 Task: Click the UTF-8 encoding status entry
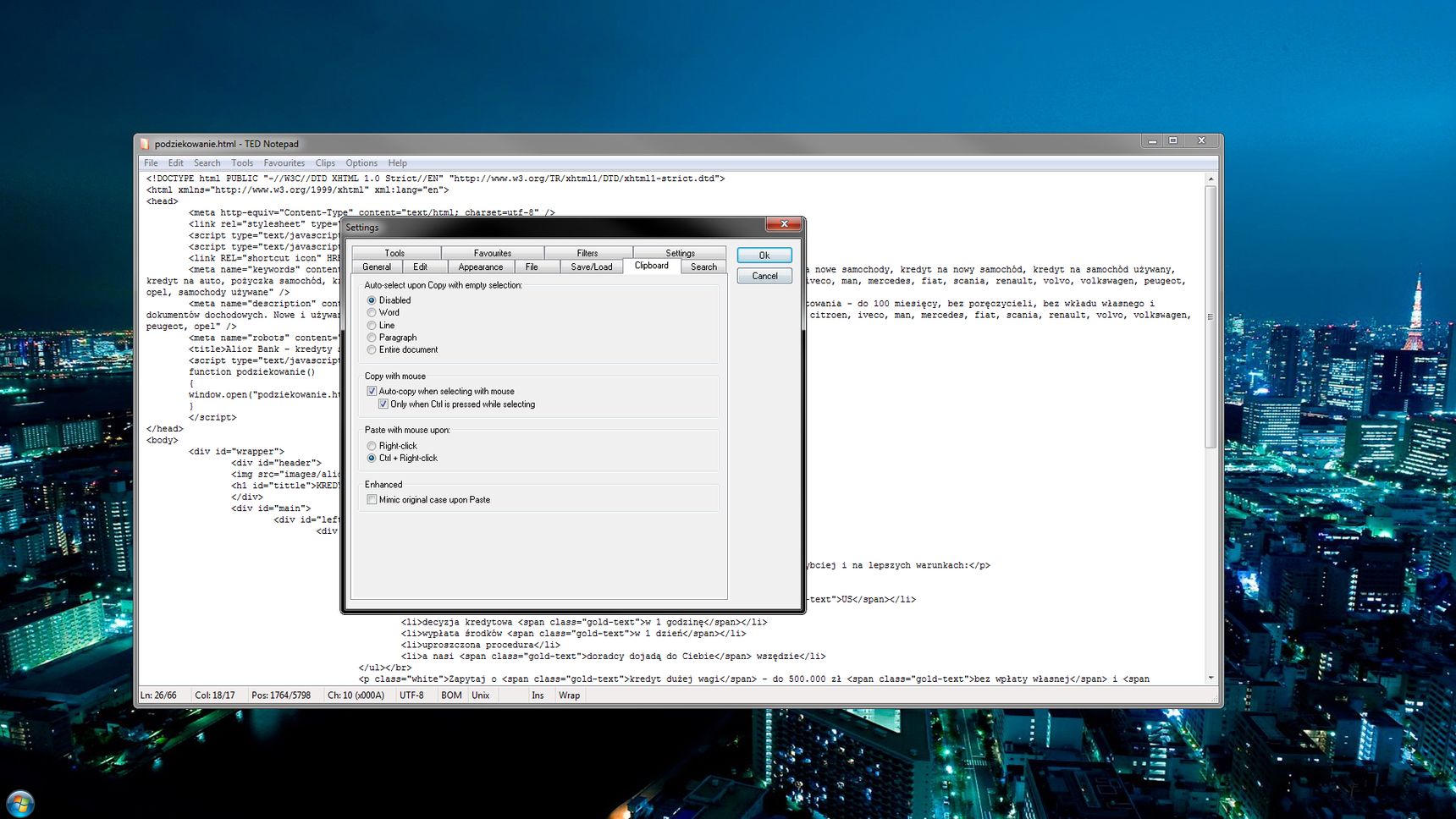(x=411, y=695)
